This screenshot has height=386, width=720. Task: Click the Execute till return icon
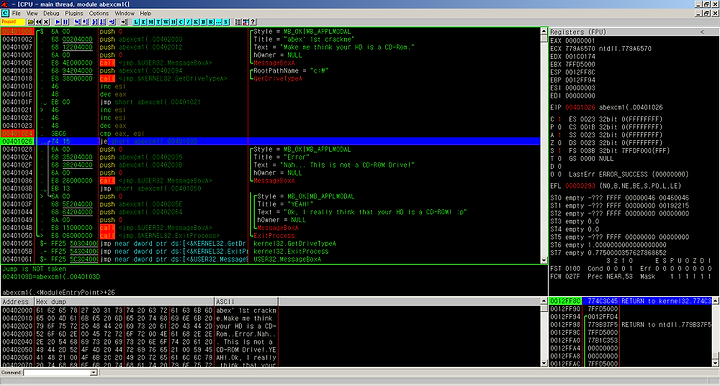click(x=112, y=22)
